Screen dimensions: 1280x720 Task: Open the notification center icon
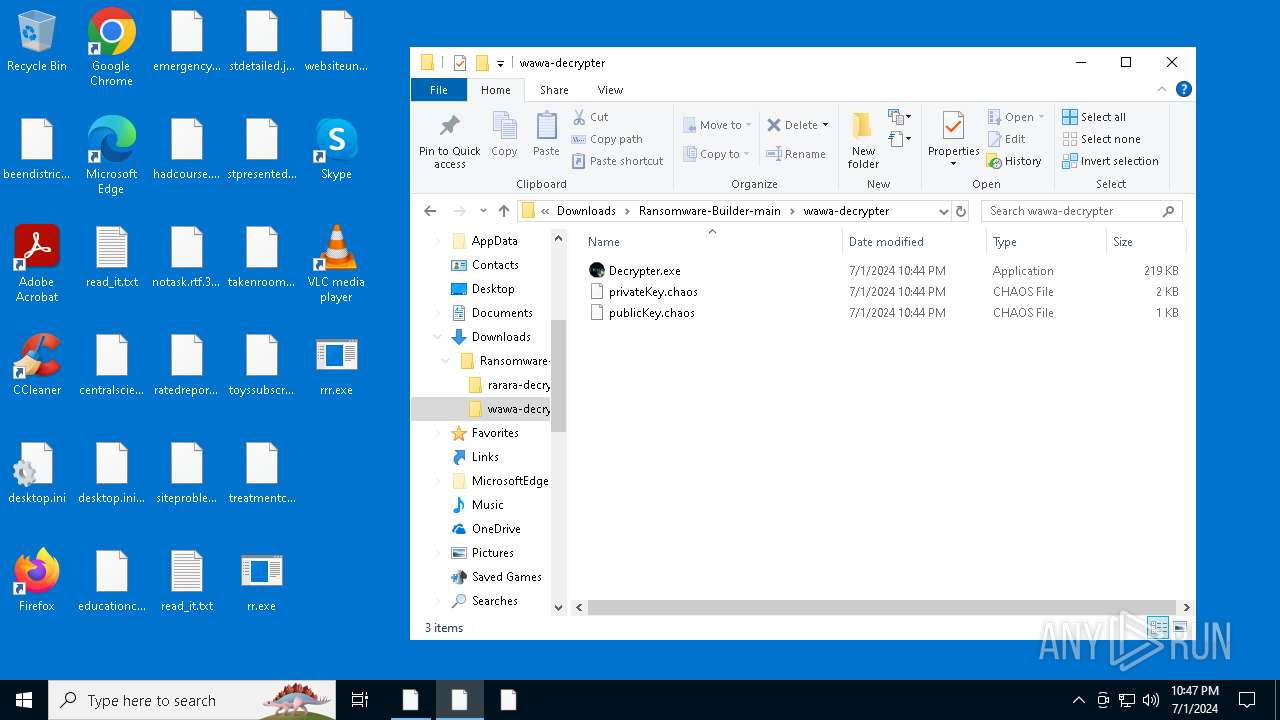[1247, 700]
